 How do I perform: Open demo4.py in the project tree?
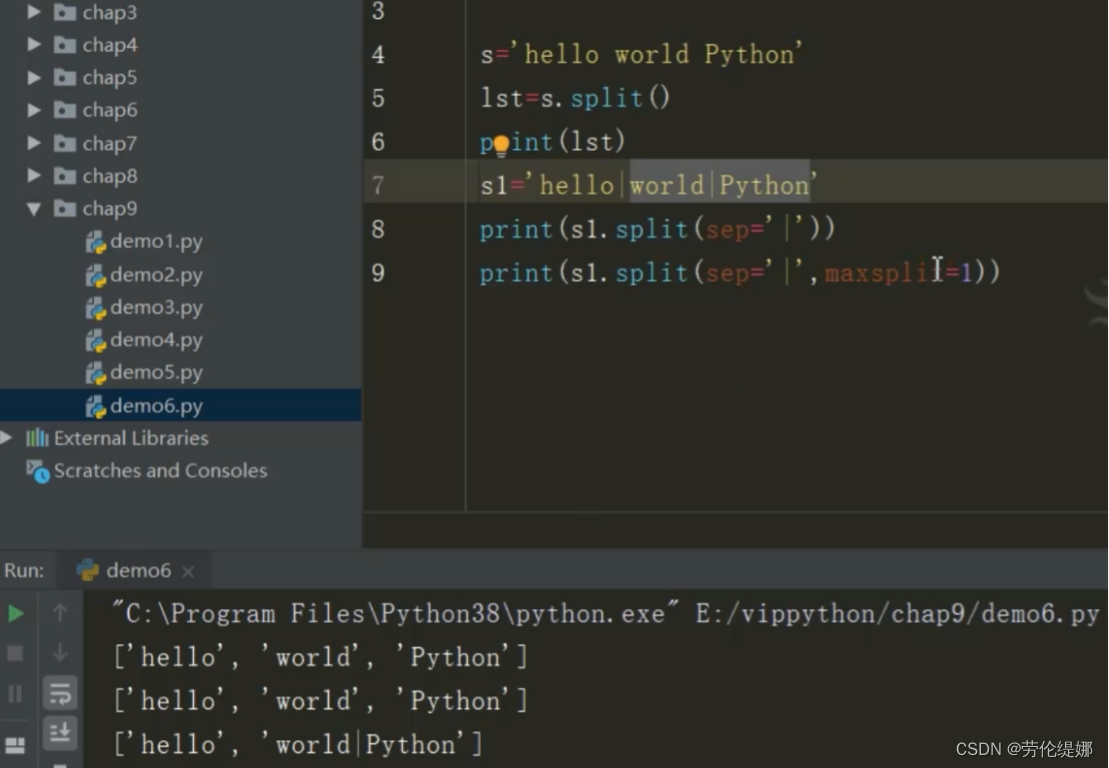(x=156, y=340)
